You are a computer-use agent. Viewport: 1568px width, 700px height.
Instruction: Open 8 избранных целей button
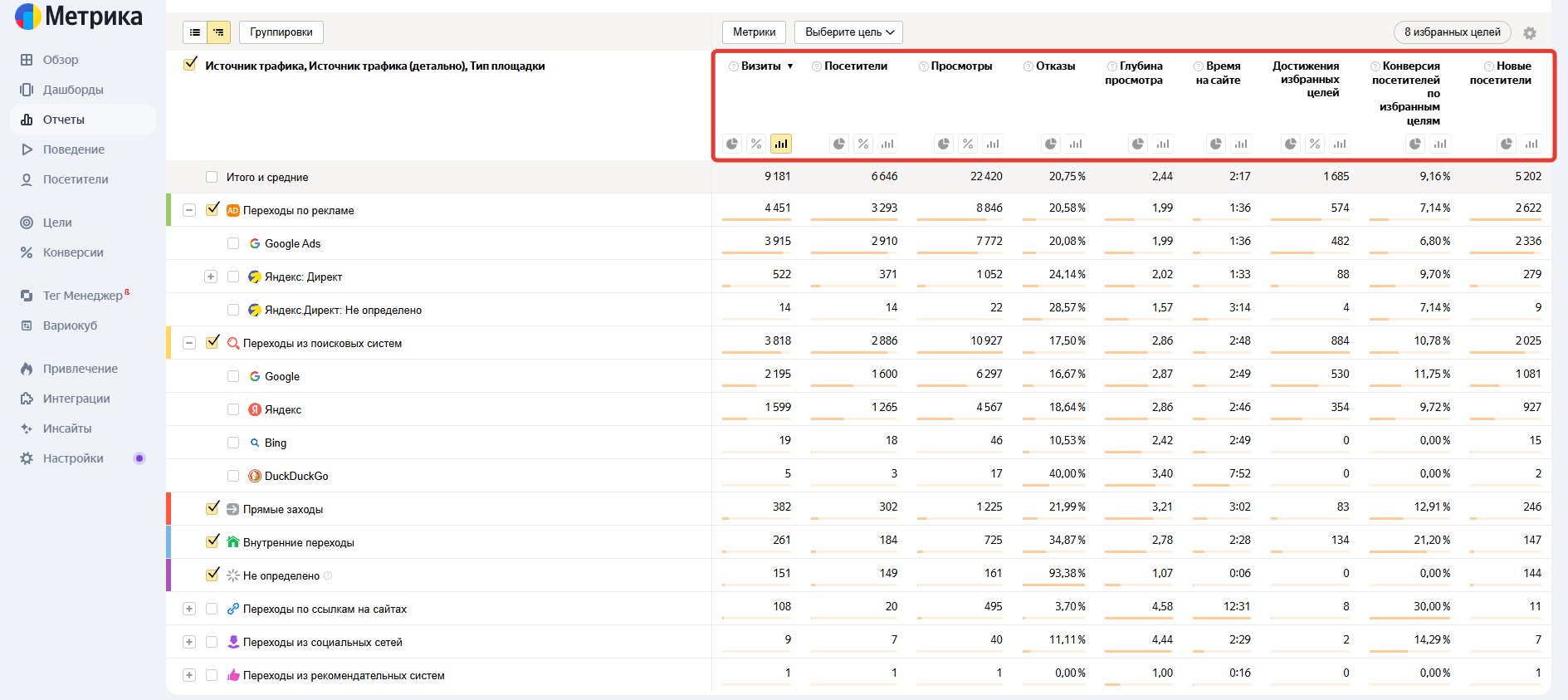[x=1452, y=32]
